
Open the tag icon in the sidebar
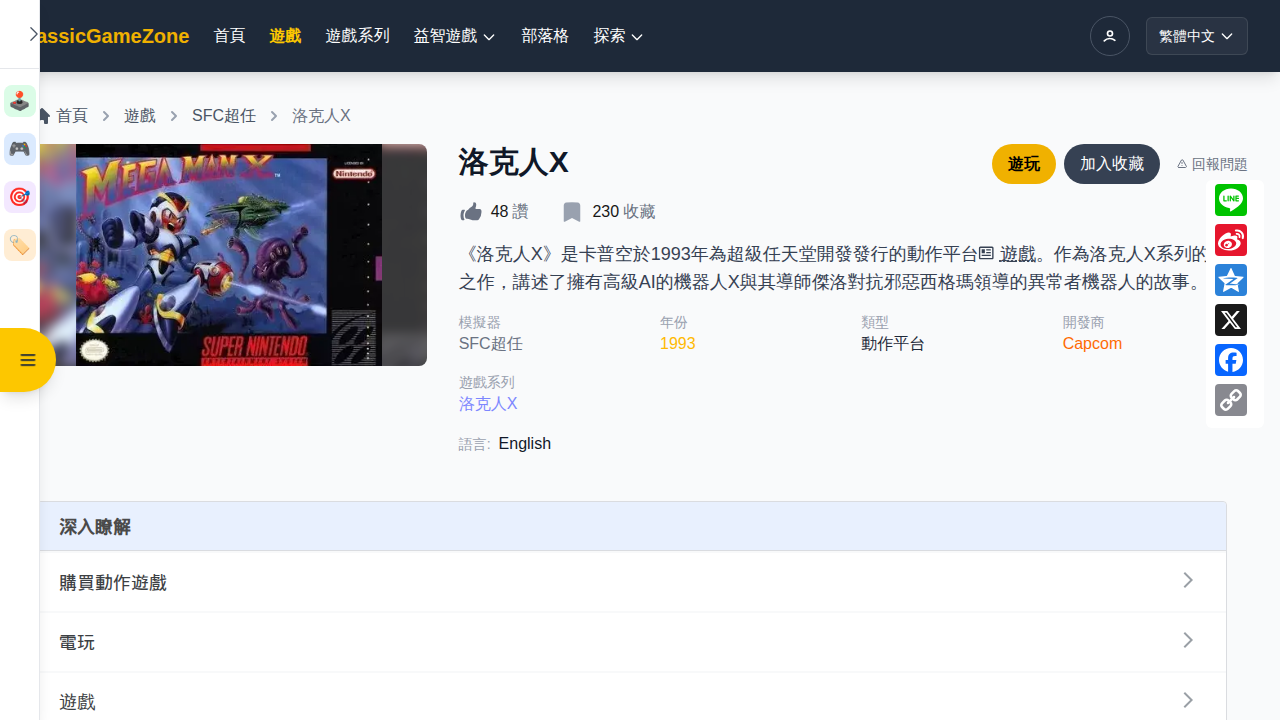(20, 245)
